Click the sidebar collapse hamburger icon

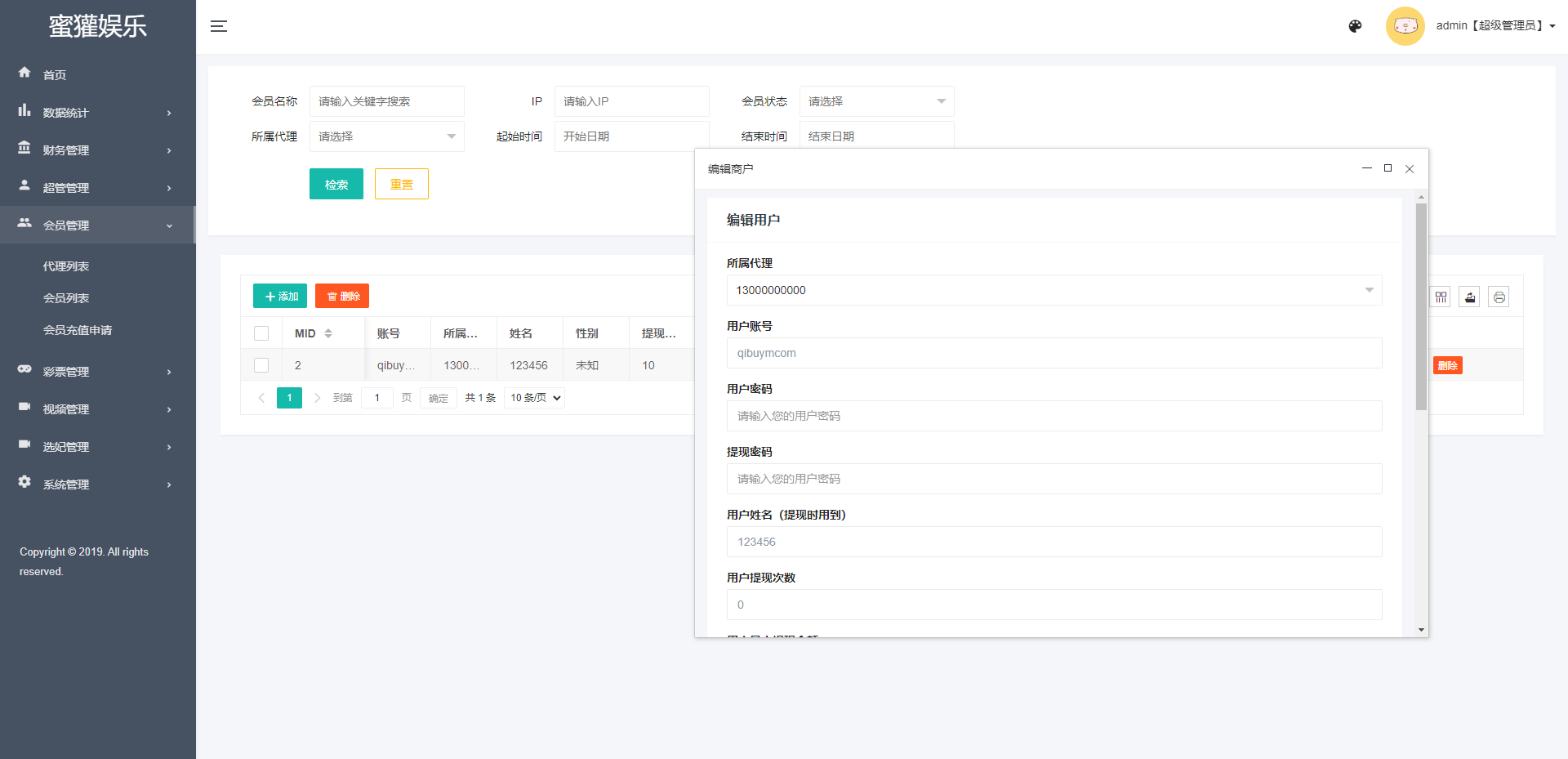(x=218, y=26)
